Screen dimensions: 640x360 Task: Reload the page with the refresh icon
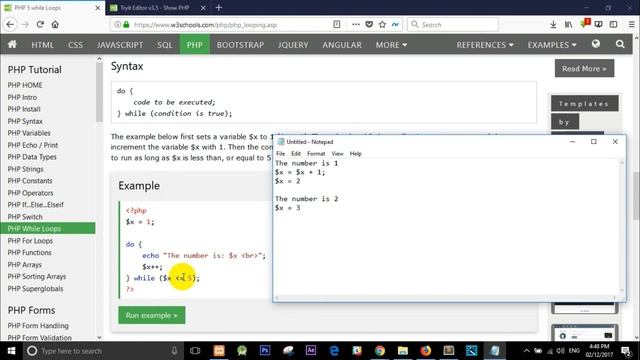coord(40,24)
